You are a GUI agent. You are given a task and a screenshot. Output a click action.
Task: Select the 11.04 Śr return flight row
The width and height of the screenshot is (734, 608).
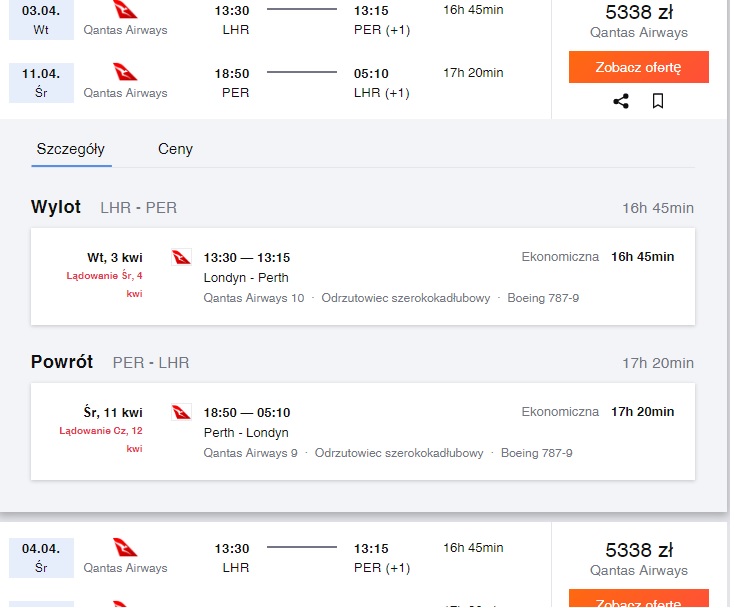click(276, 83)
